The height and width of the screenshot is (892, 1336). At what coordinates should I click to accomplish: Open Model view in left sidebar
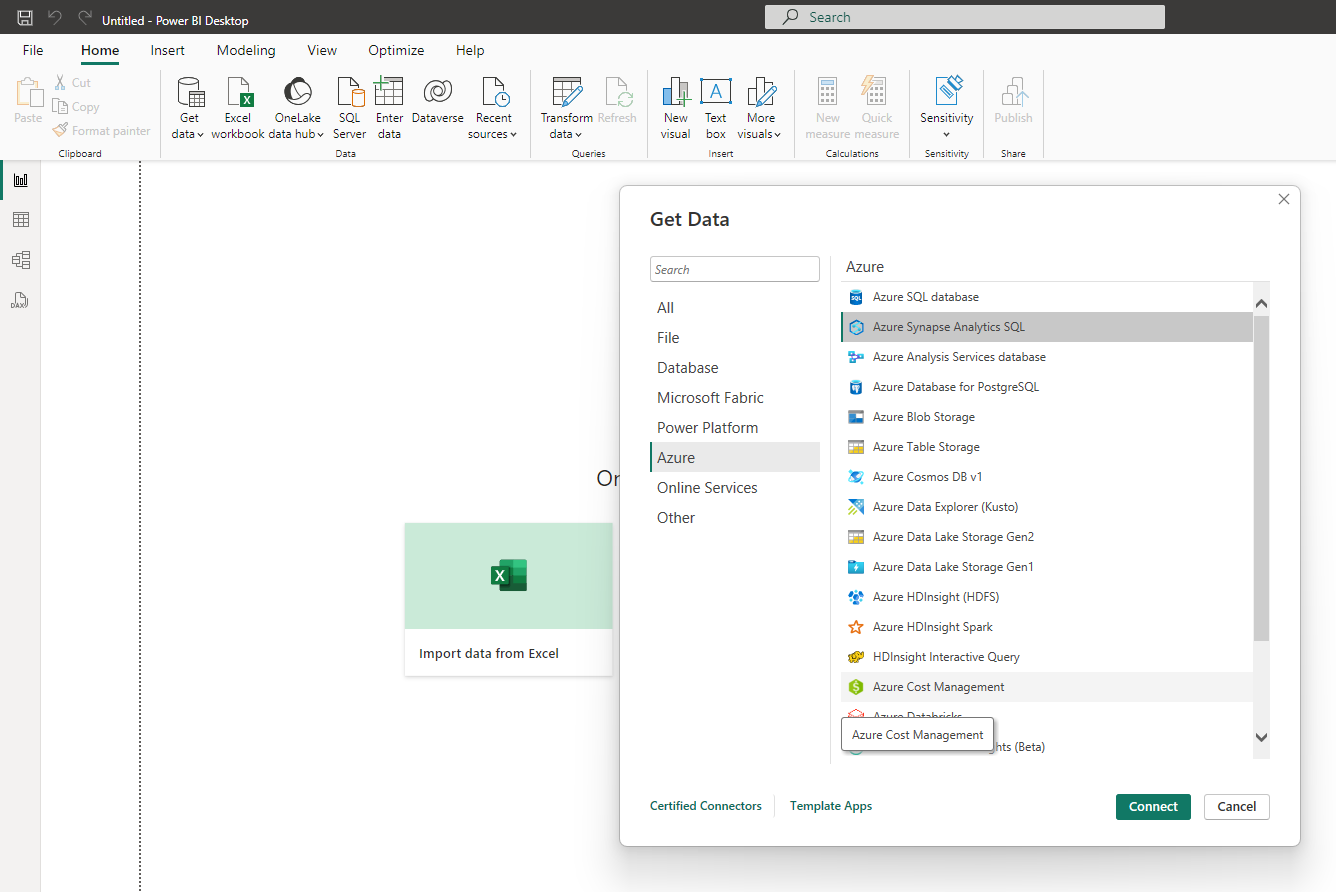20,260
